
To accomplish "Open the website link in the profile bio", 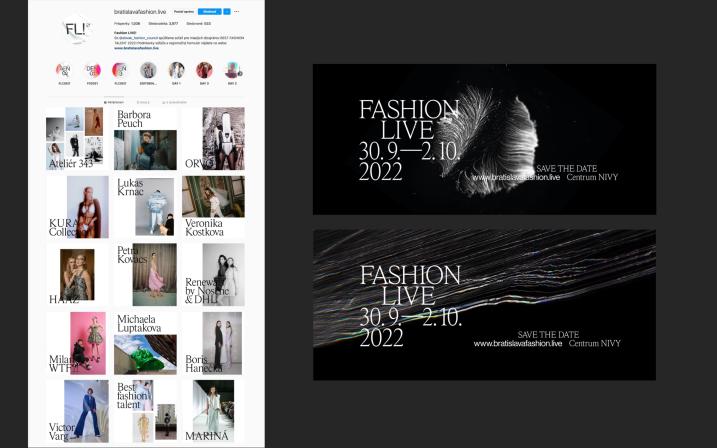I will coord(136,48).
